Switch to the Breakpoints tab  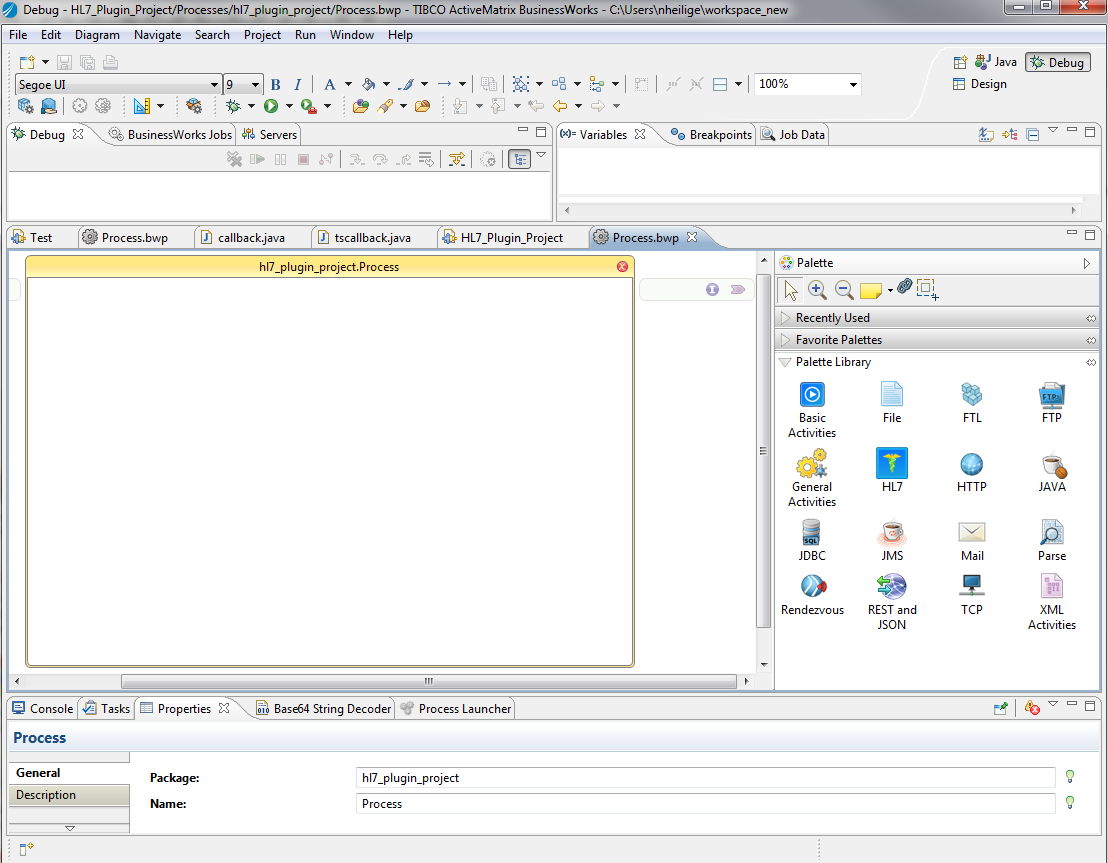712,135
